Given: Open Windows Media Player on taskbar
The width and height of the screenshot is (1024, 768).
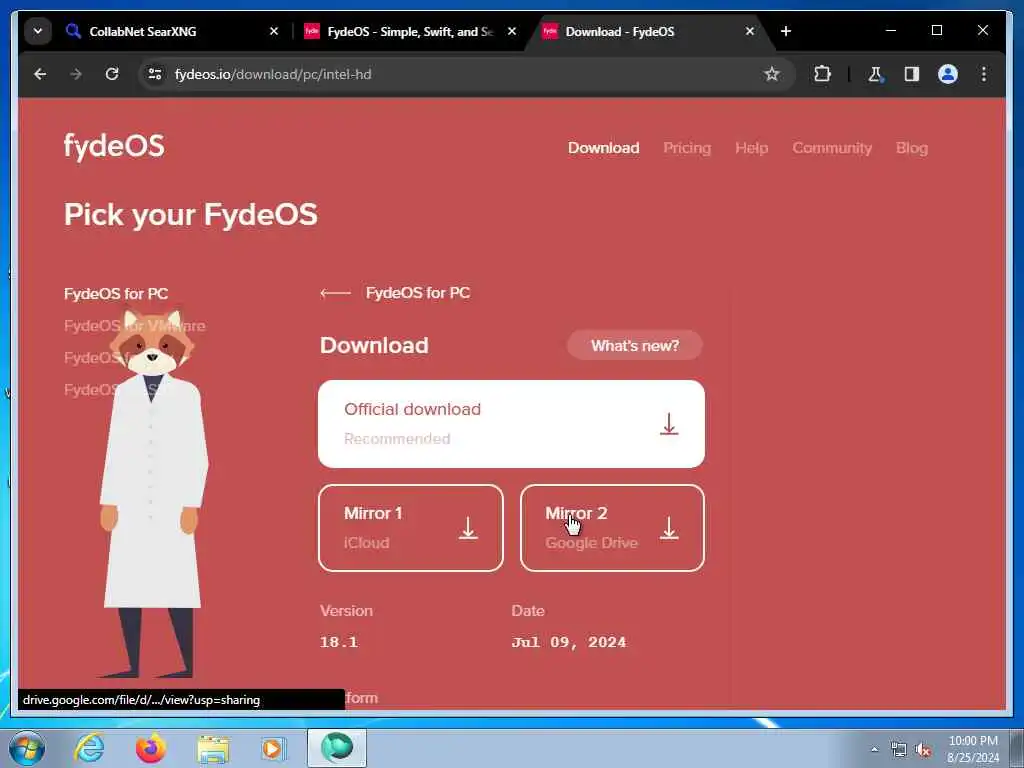Looking at the screenshot, I should click(273, 748).
